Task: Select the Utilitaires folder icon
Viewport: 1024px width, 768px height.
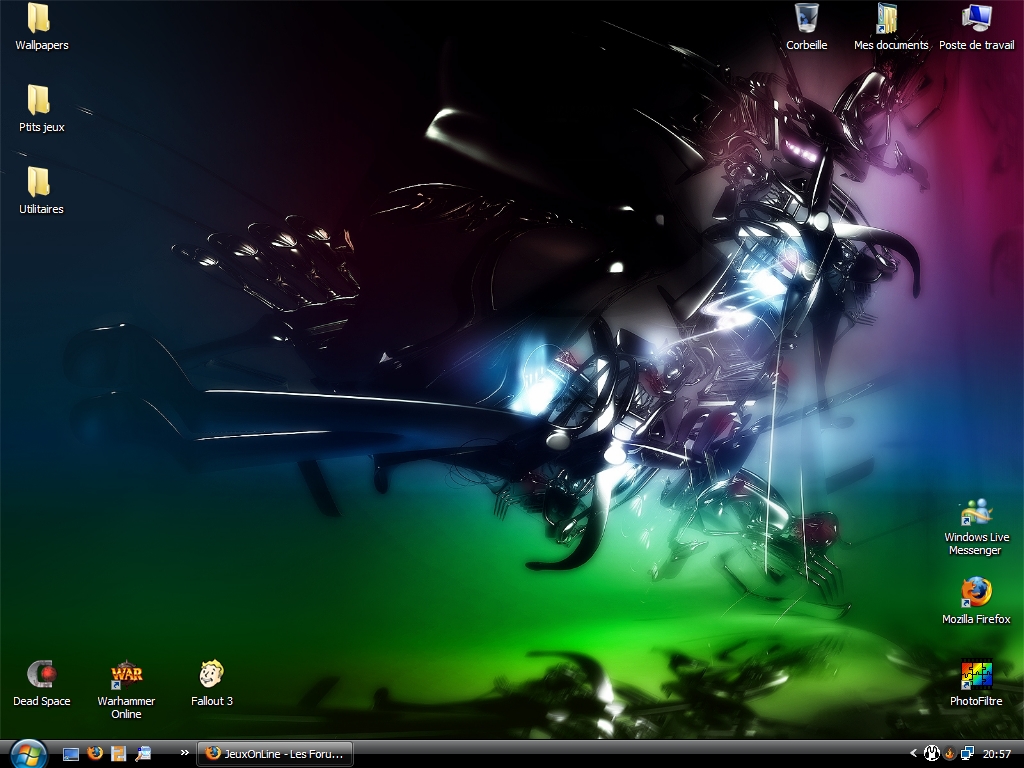Action: [39, 182]
